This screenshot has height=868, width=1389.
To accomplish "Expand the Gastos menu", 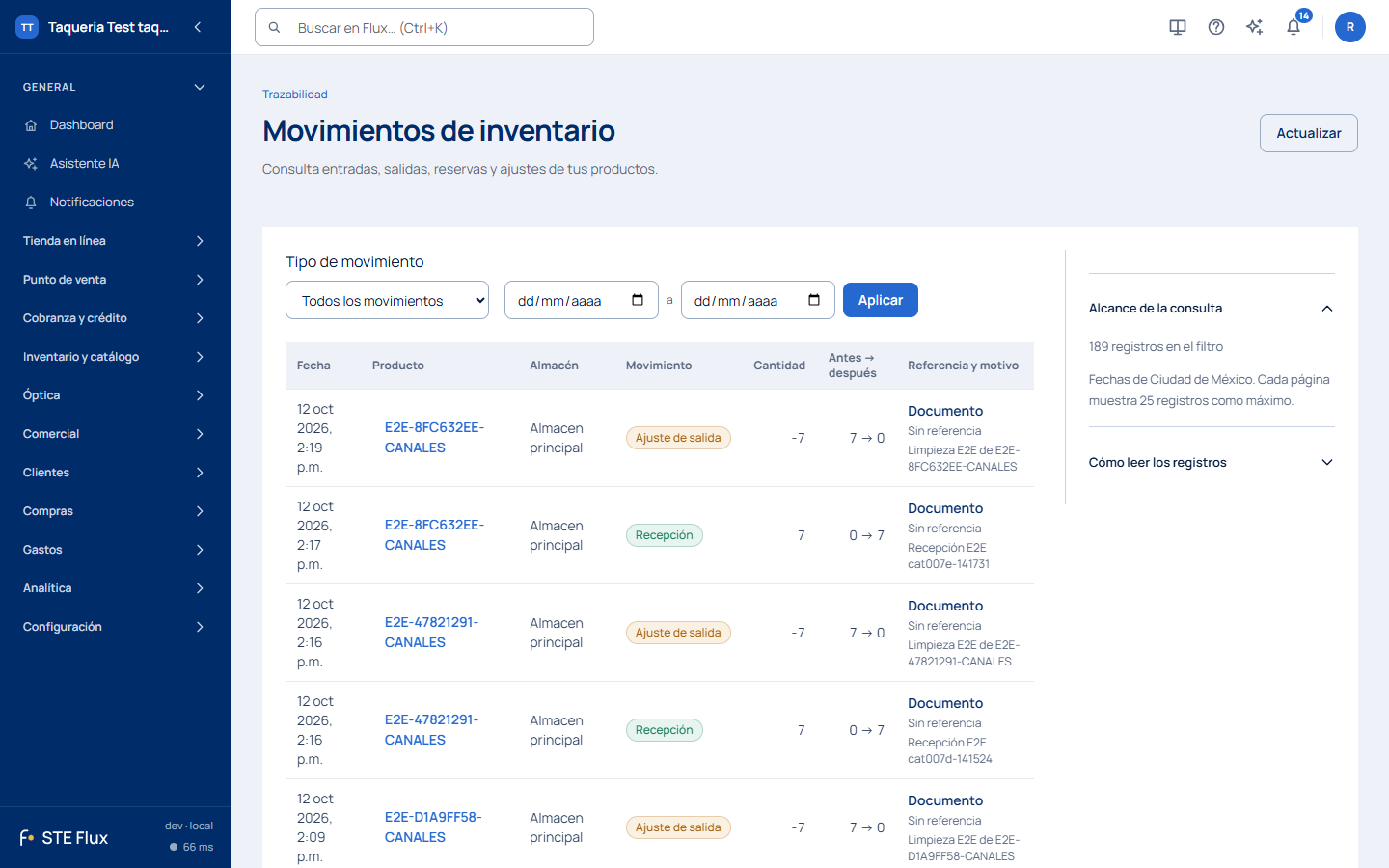I will point(116,550).
